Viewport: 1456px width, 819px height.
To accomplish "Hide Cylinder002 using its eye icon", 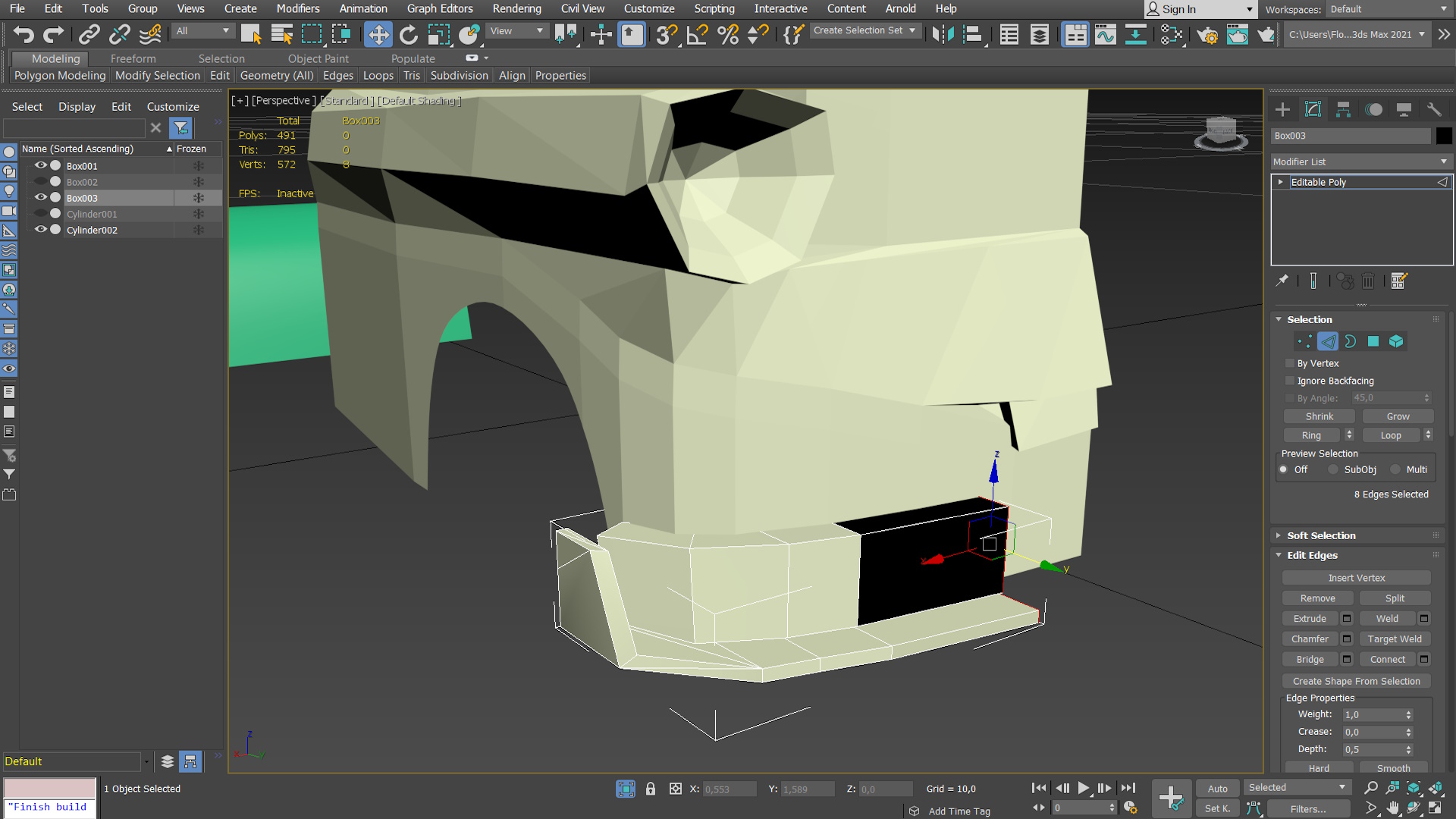I will click(41, 230).
